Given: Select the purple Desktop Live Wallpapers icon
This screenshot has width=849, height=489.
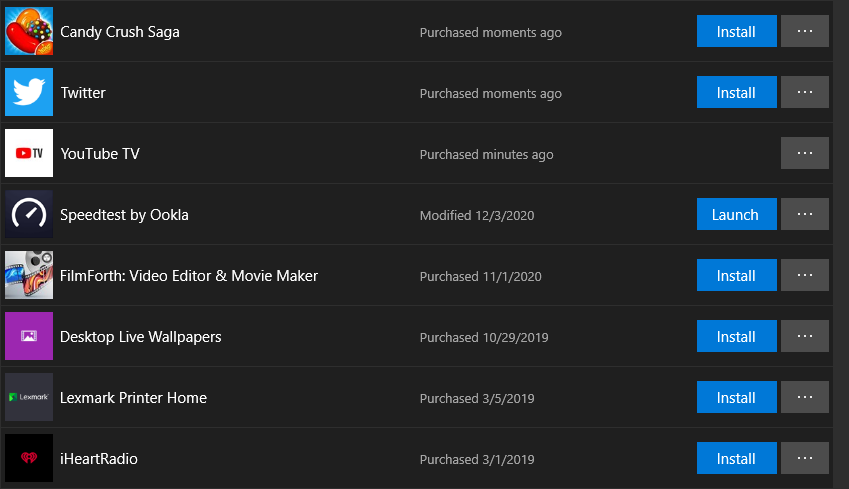Looking at the screenshot, I should 29,336.
